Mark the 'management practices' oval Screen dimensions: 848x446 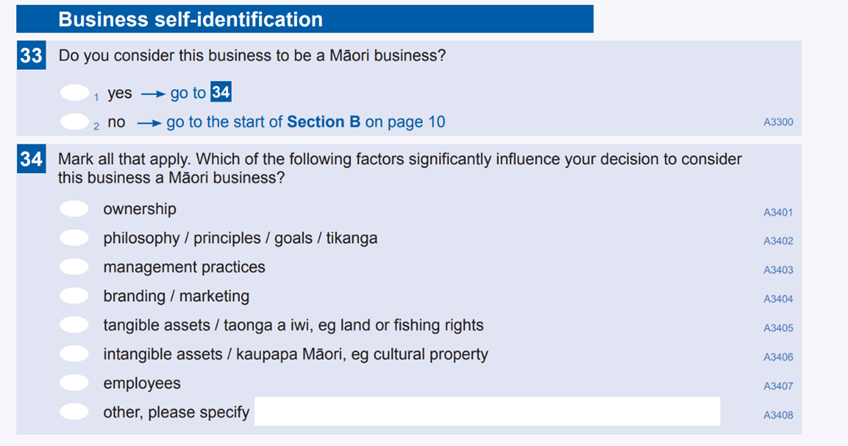[74, 267]
